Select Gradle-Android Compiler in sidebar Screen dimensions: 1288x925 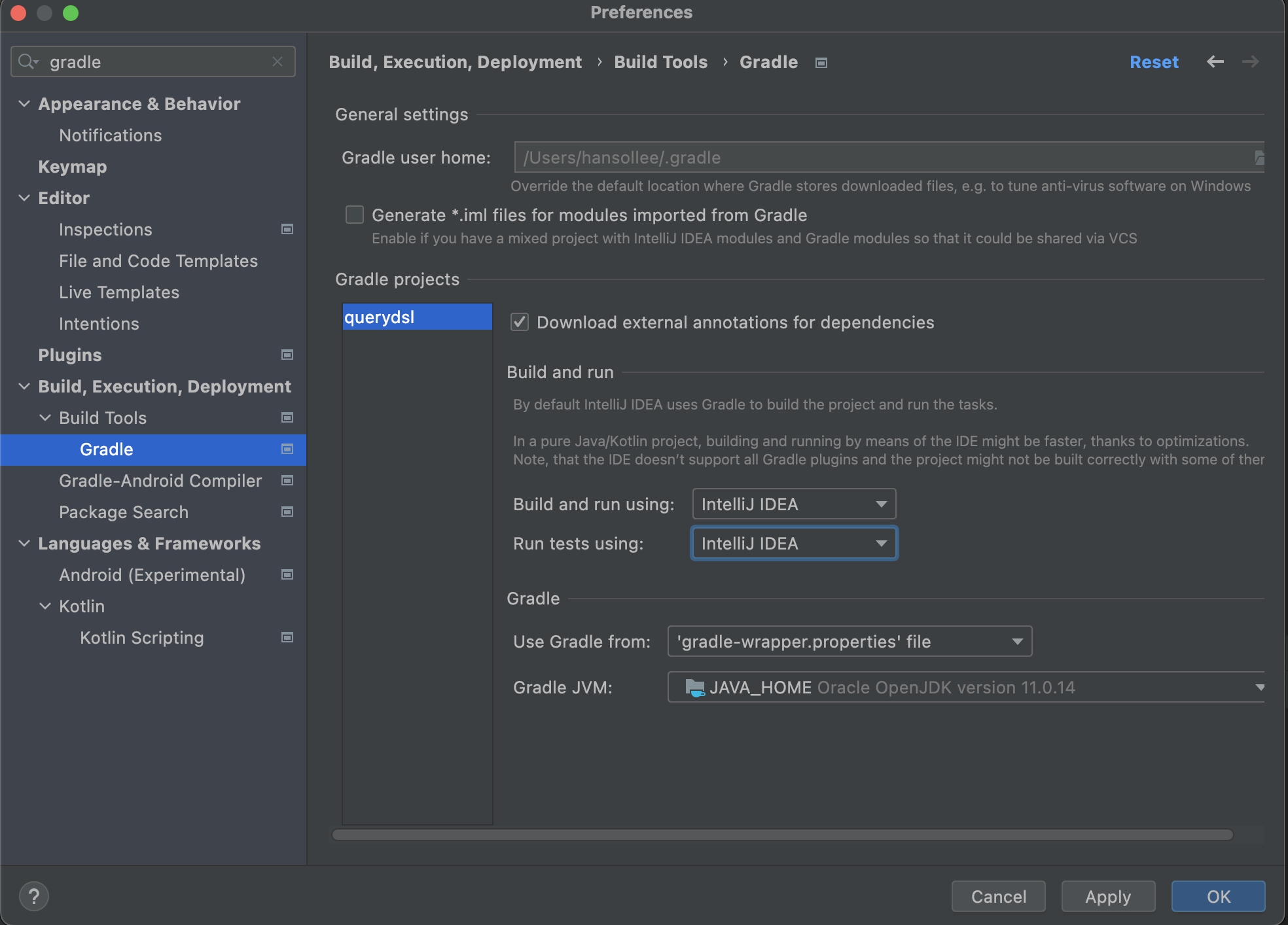[160, 480]
